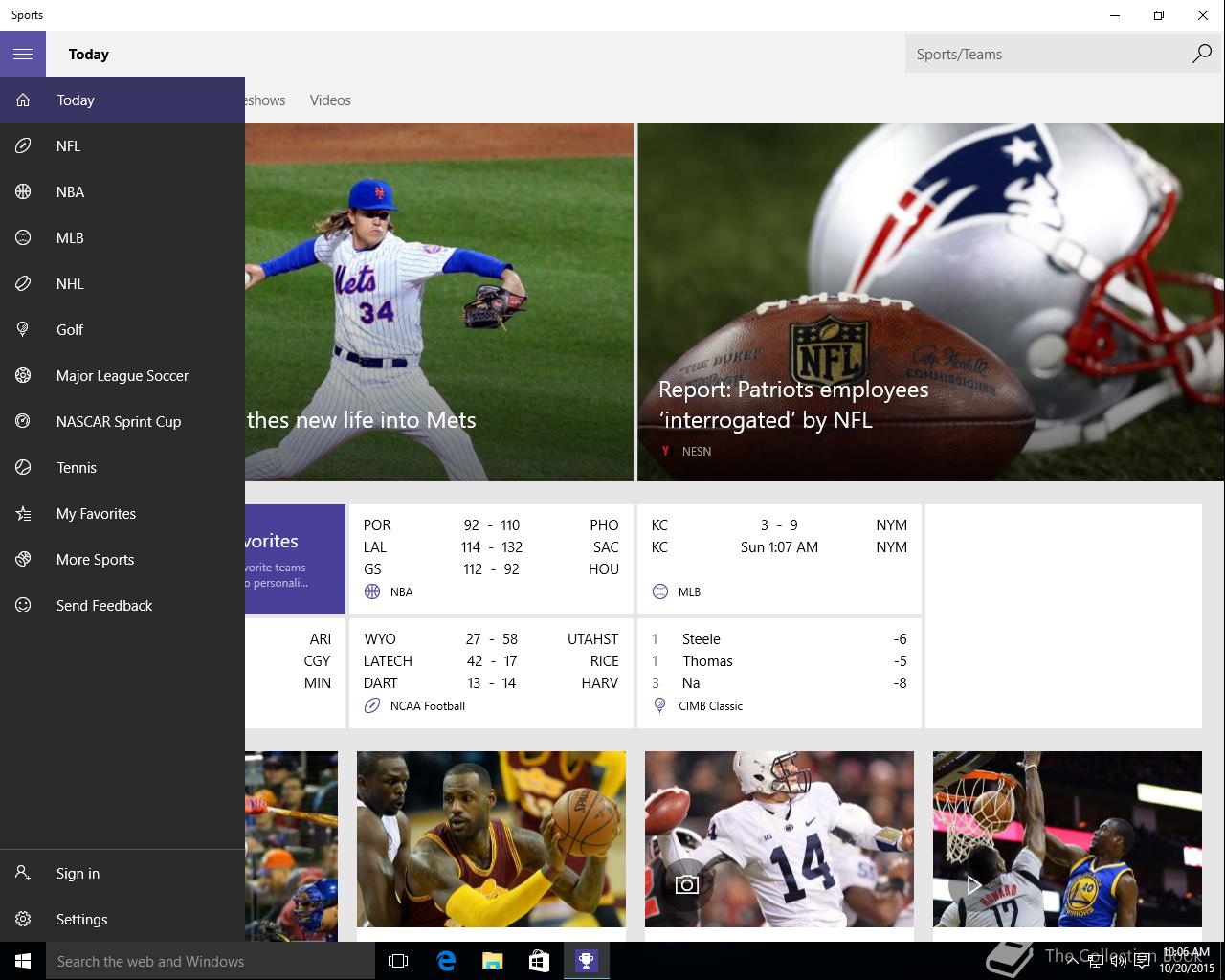Click the NFL football icon in sidebar

coord(23,145)
